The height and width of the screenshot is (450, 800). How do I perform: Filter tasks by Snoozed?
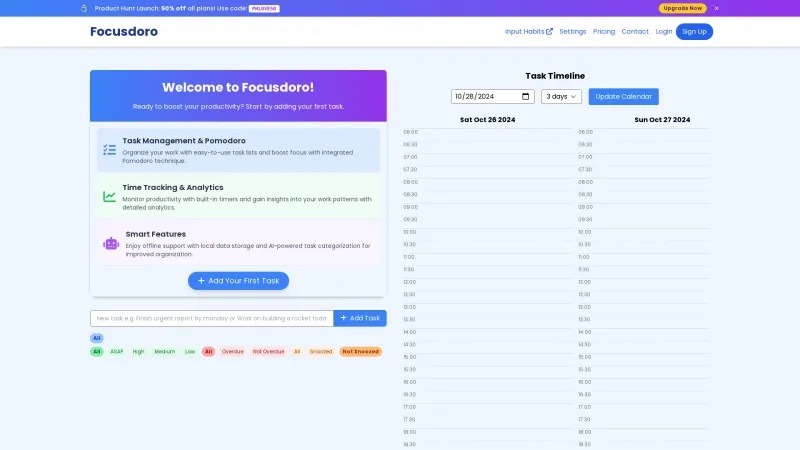321,352
